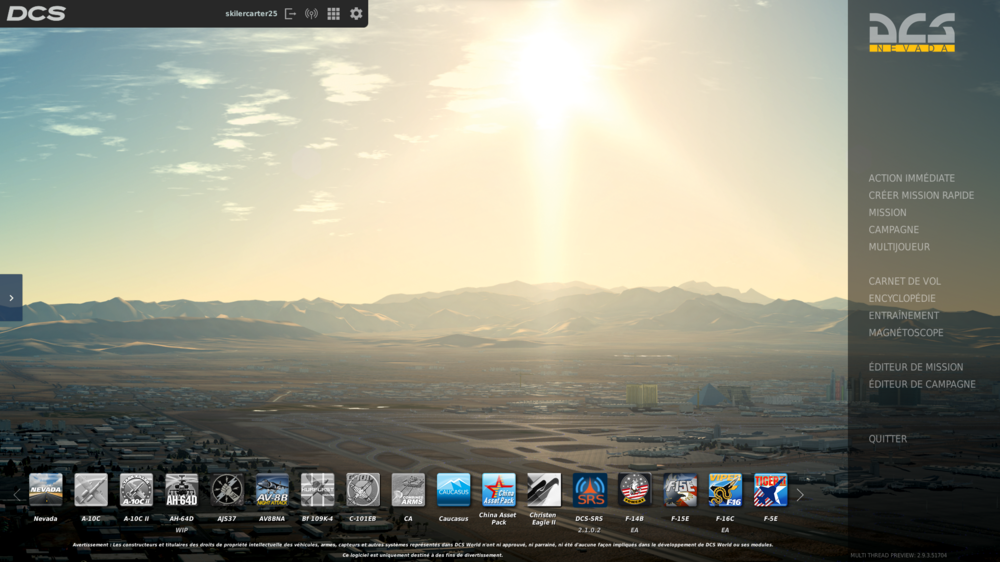
Task: Open settings via the gear icon
Action: pyautogui.click(x=357, y=13)
